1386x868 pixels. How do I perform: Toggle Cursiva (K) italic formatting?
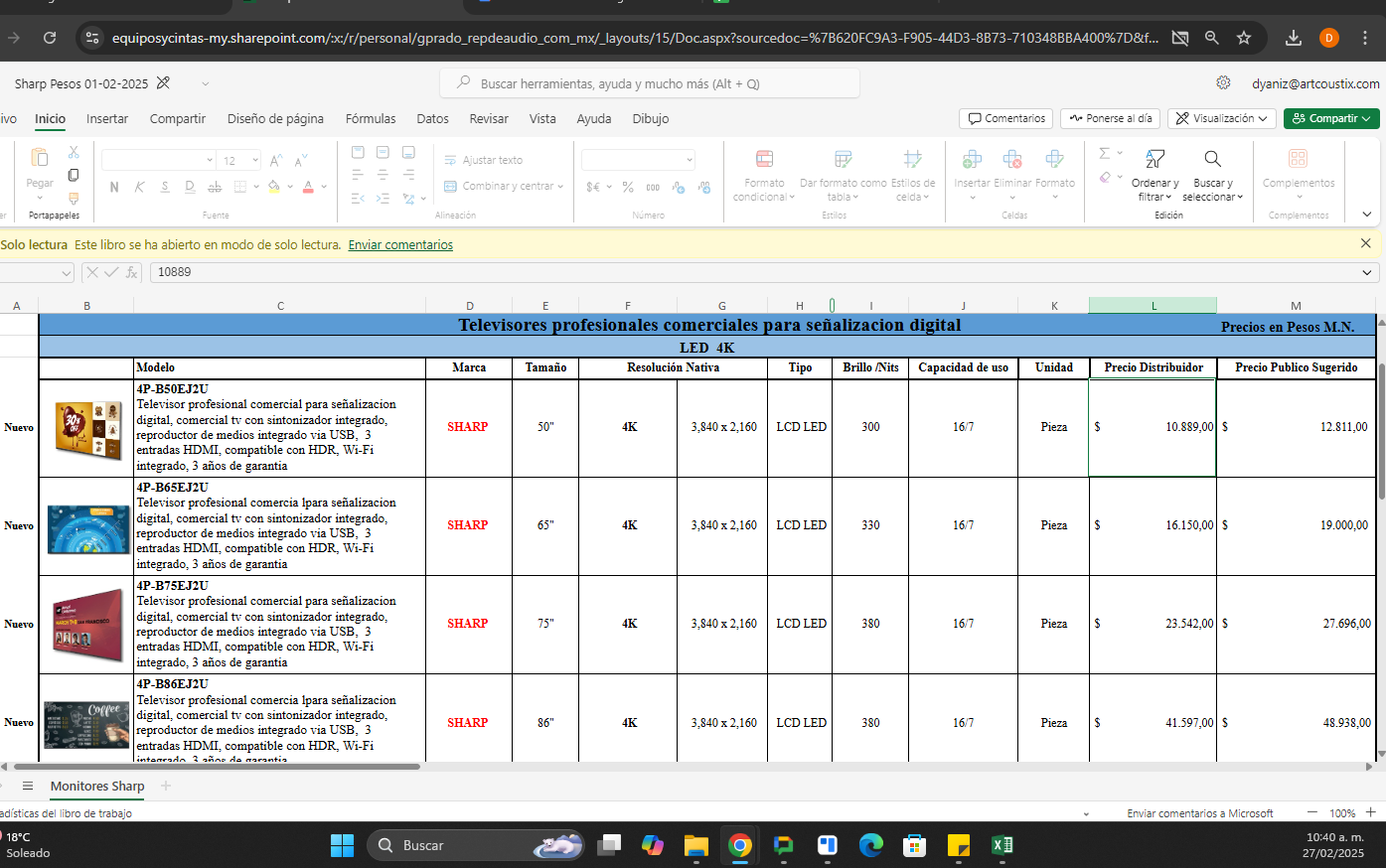point(139,187)
